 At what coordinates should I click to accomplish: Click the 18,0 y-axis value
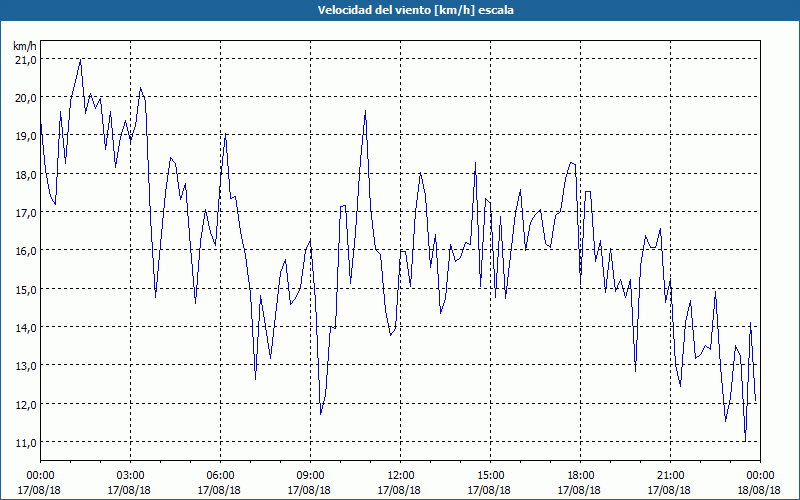tap(27, 175)
